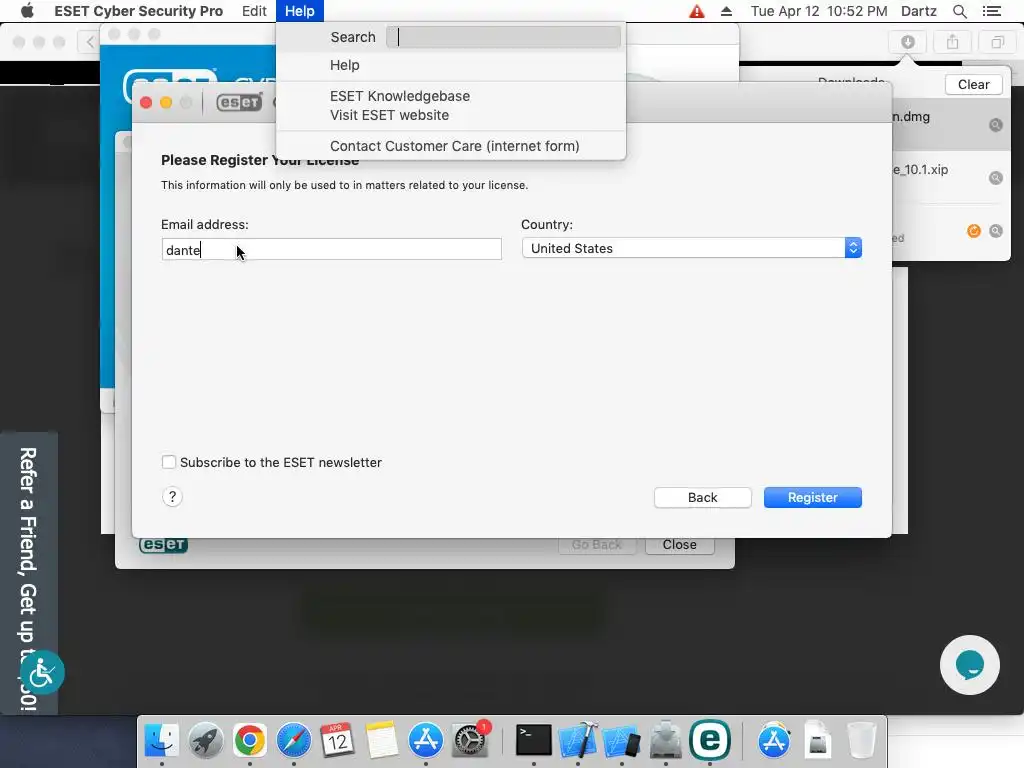The image size is (1024, 768).
Task: Open ESET Knowledgebase menu item
Action: point(400,96)
